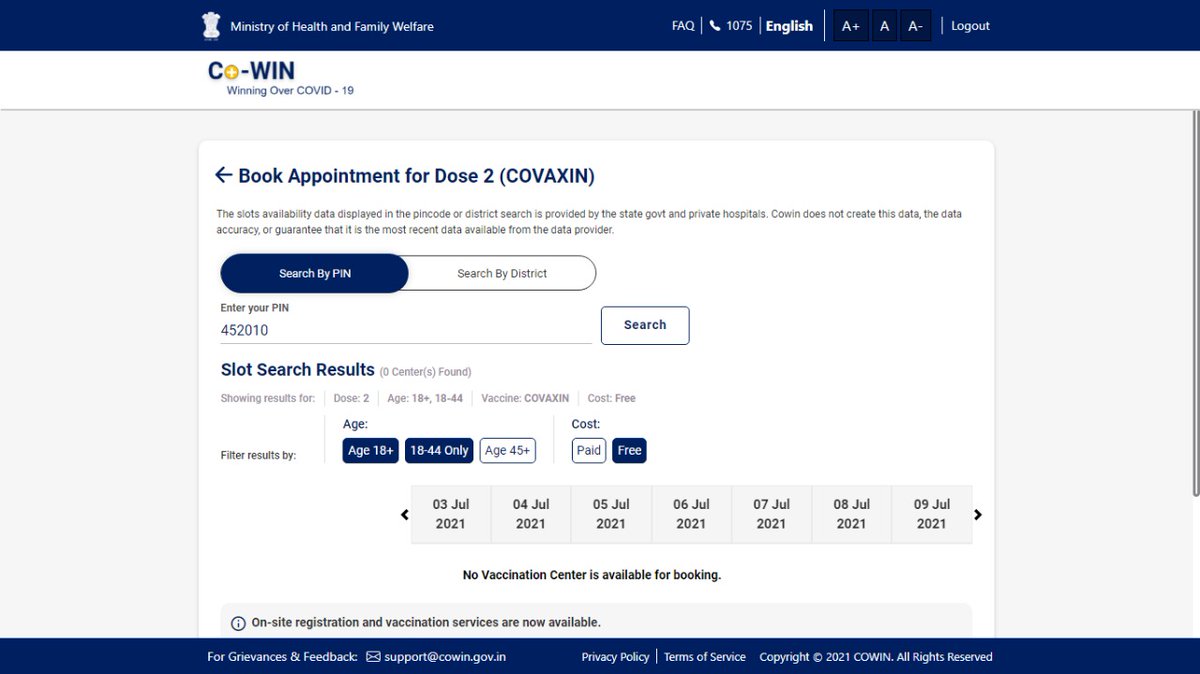
Task: Click the envelope icon for support email
Action: 373,657
